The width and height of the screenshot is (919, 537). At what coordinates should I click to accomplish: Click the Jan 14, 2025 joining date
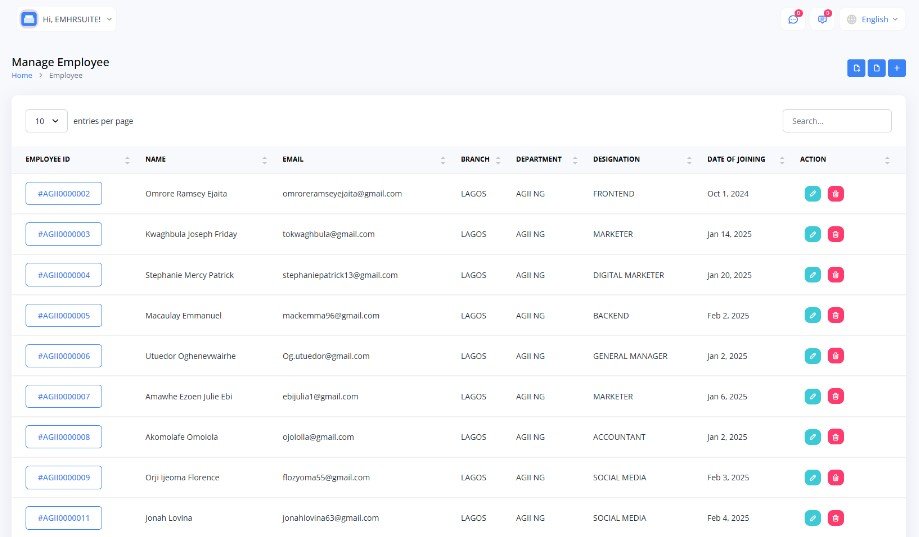click(729, 234)
